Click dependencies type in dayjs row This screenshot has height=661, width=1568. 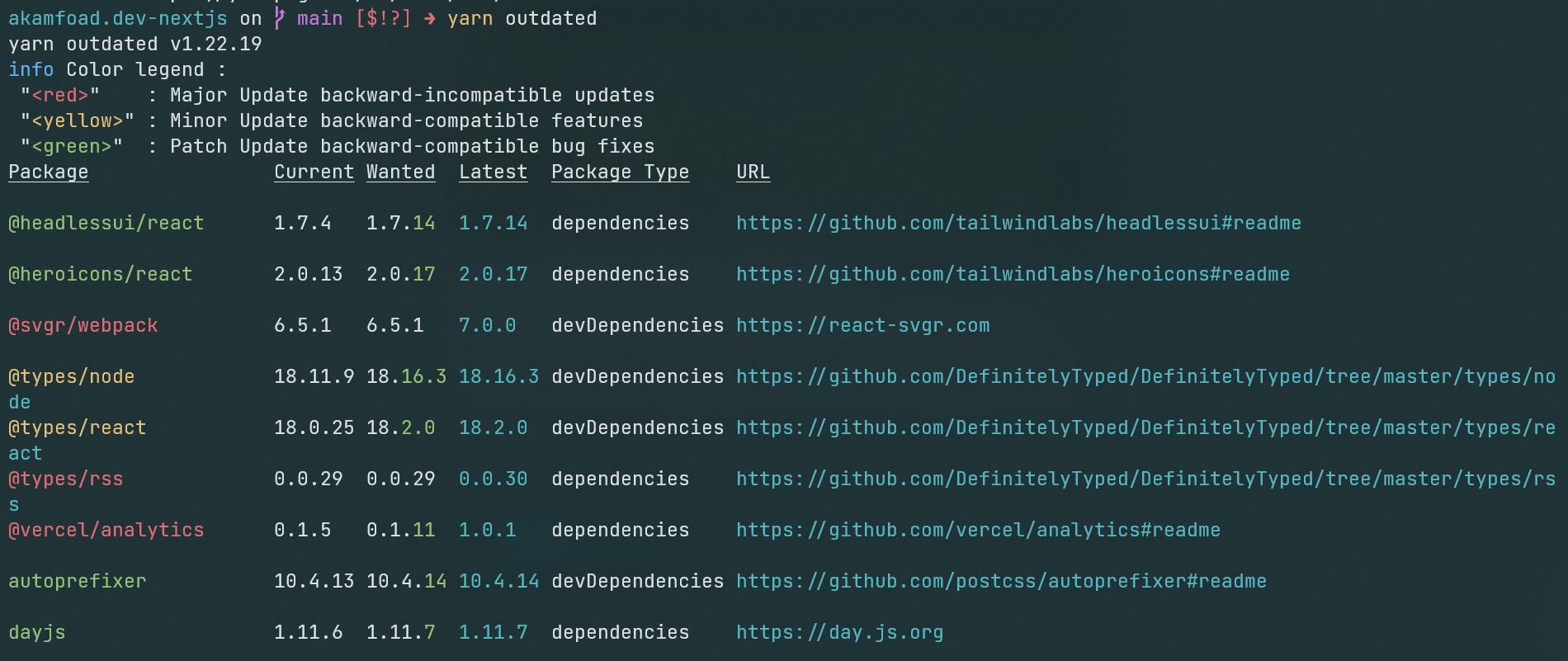click(x=621, y=632)
